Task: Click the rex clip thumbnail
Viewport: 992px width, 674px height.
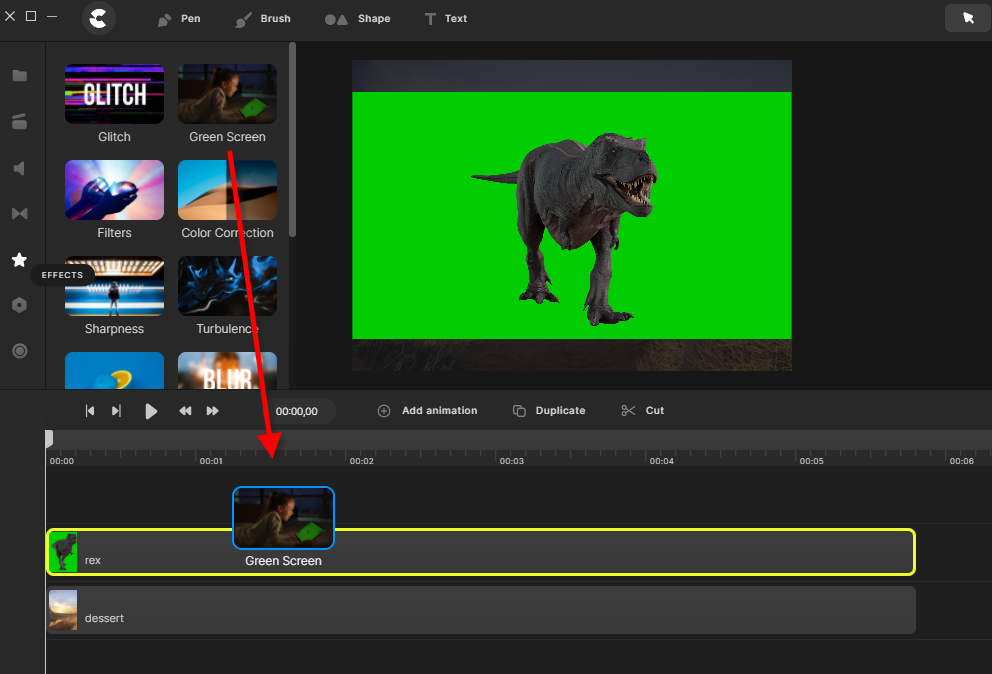Action: click(x=63, y=552)
